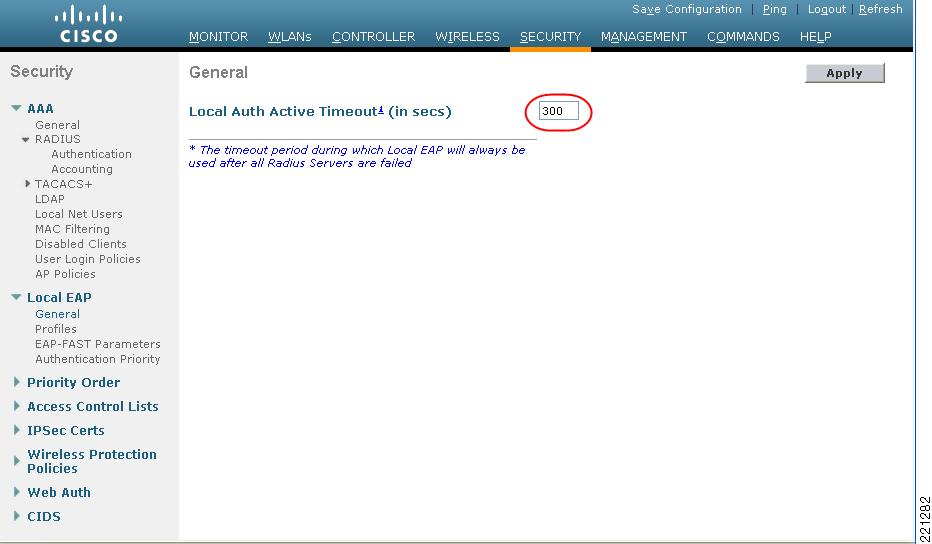Viewport: 932px width, 544px height.
Task: Open Authentication Priority page
Action: click(x=97, y=359)
